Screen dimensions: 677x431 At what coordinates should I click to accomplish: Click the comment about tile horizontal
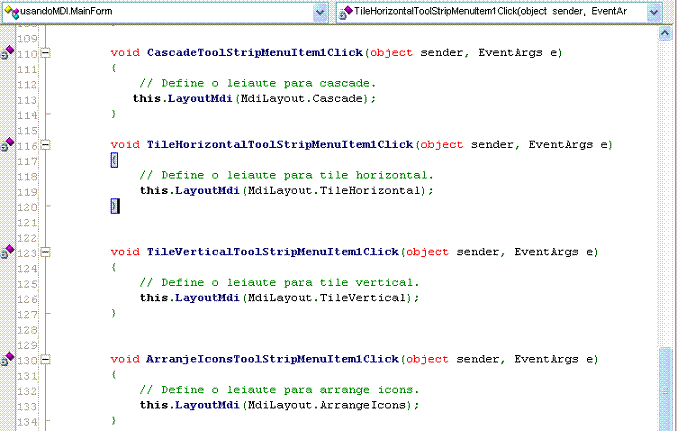tap(286, 175)
